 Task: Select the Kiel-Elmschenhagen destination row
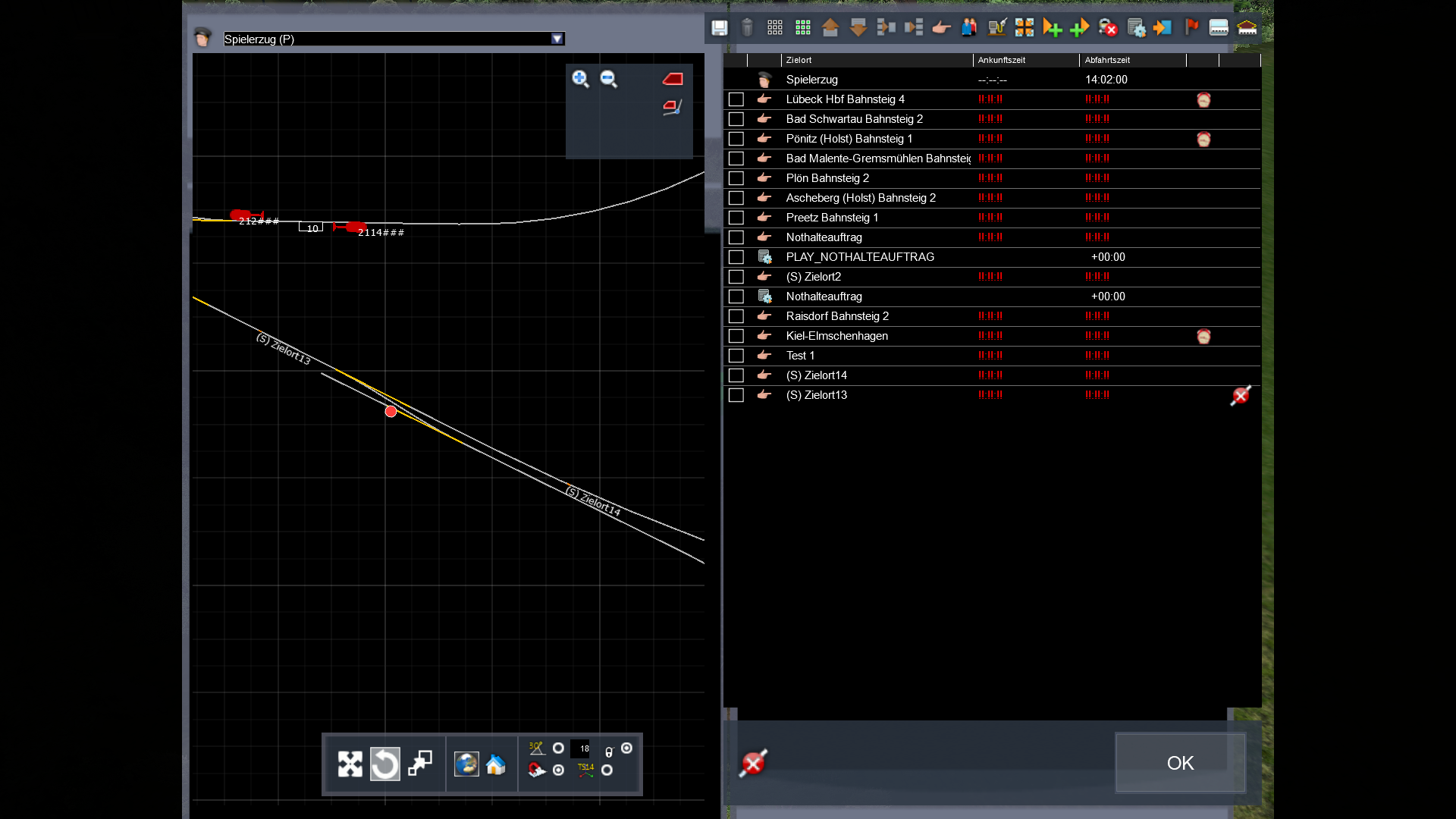point(836,336)
